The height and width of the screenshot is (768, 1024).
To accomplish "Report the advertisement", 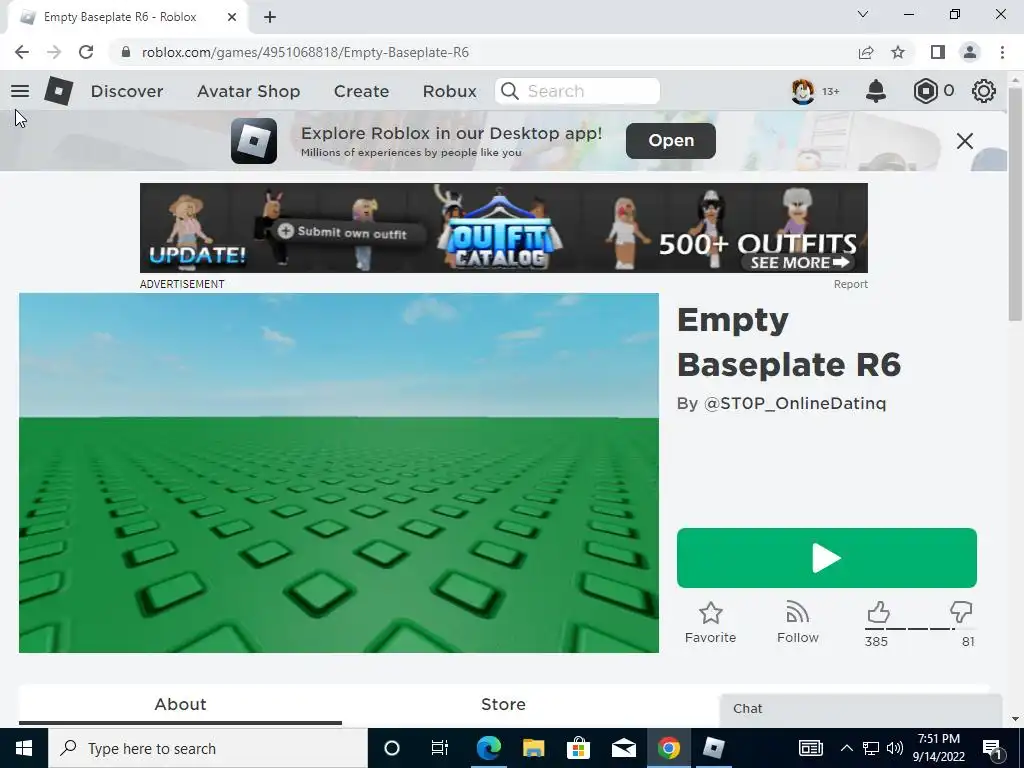I will coord(850,284).
